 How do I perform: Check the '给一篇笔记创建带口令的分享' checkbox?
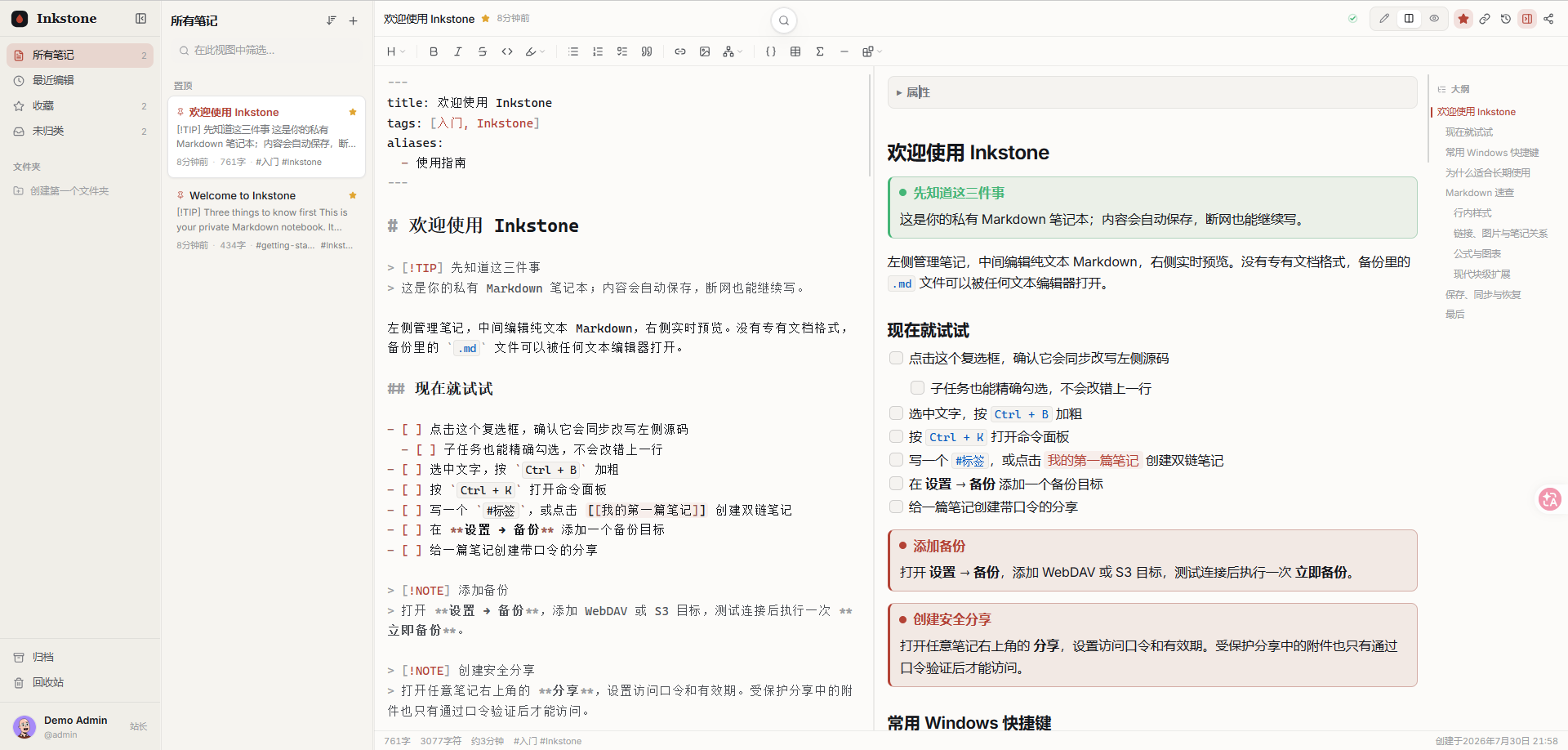[x=896, y=507]
